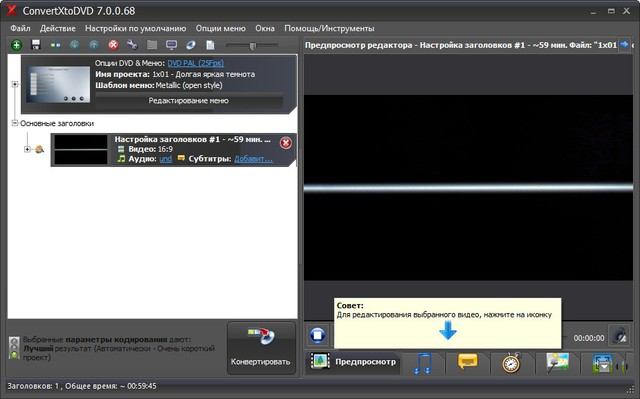The height and width of the screenshot is (399, 640).
Task: Stop playback with the blue stop button
Action: coord(318,335)
